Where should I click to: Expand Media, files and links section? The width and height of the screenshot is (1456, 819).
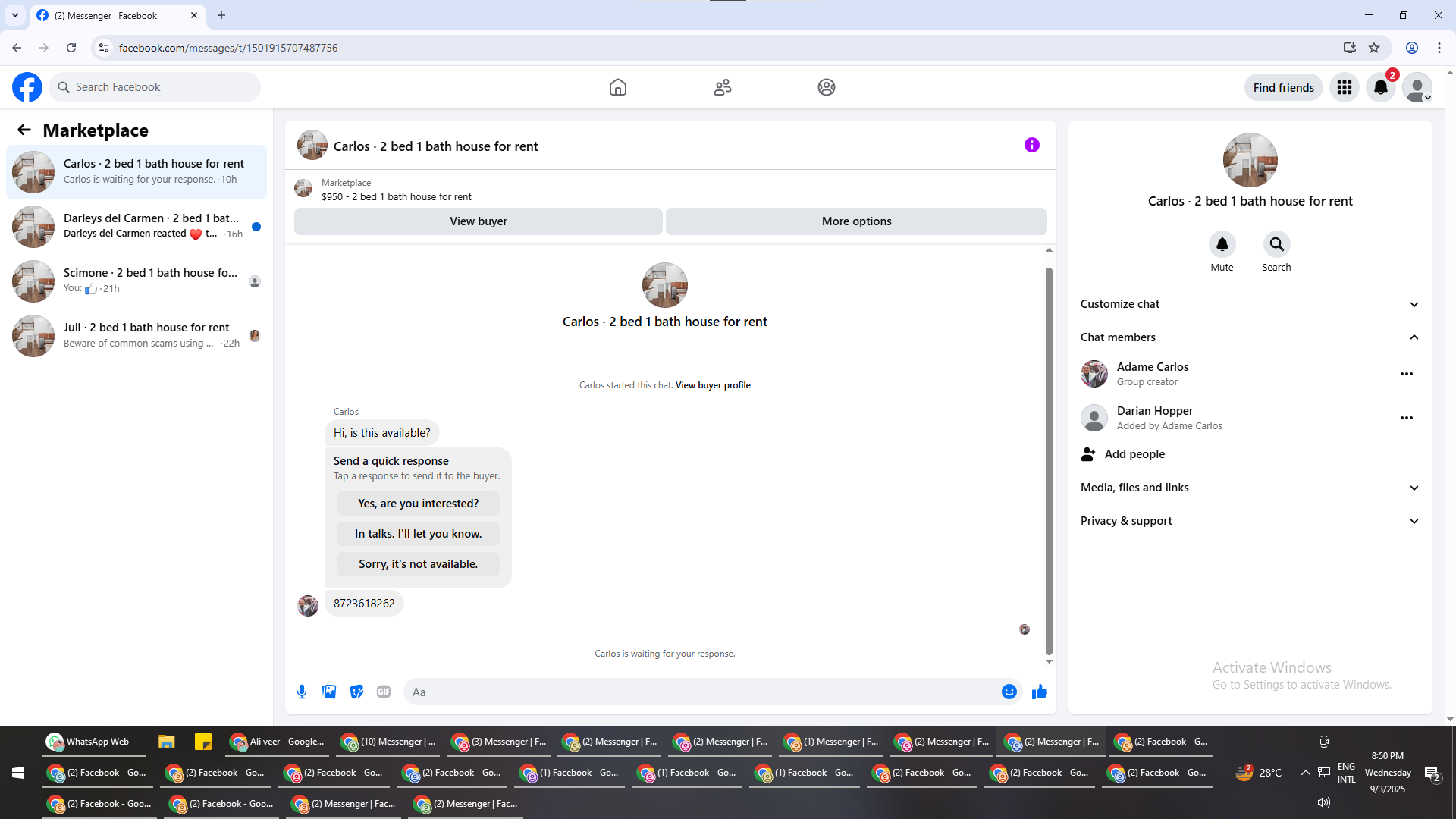pyautogui.click(x=1250, y=488)
